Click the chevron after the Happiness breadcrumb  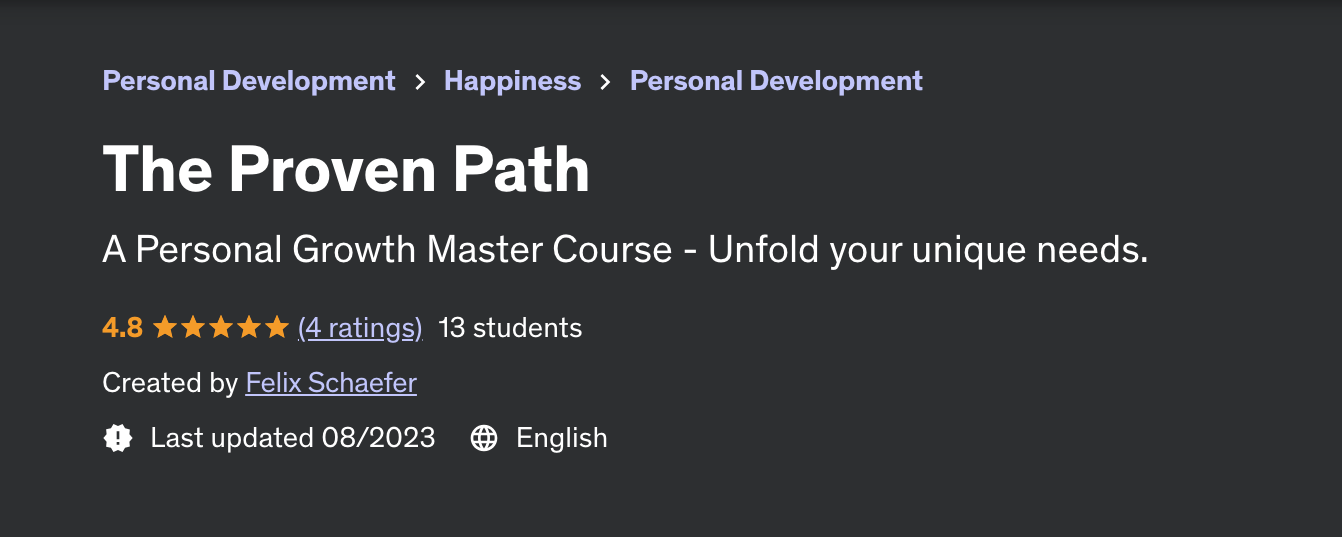(x=605, y=82)
